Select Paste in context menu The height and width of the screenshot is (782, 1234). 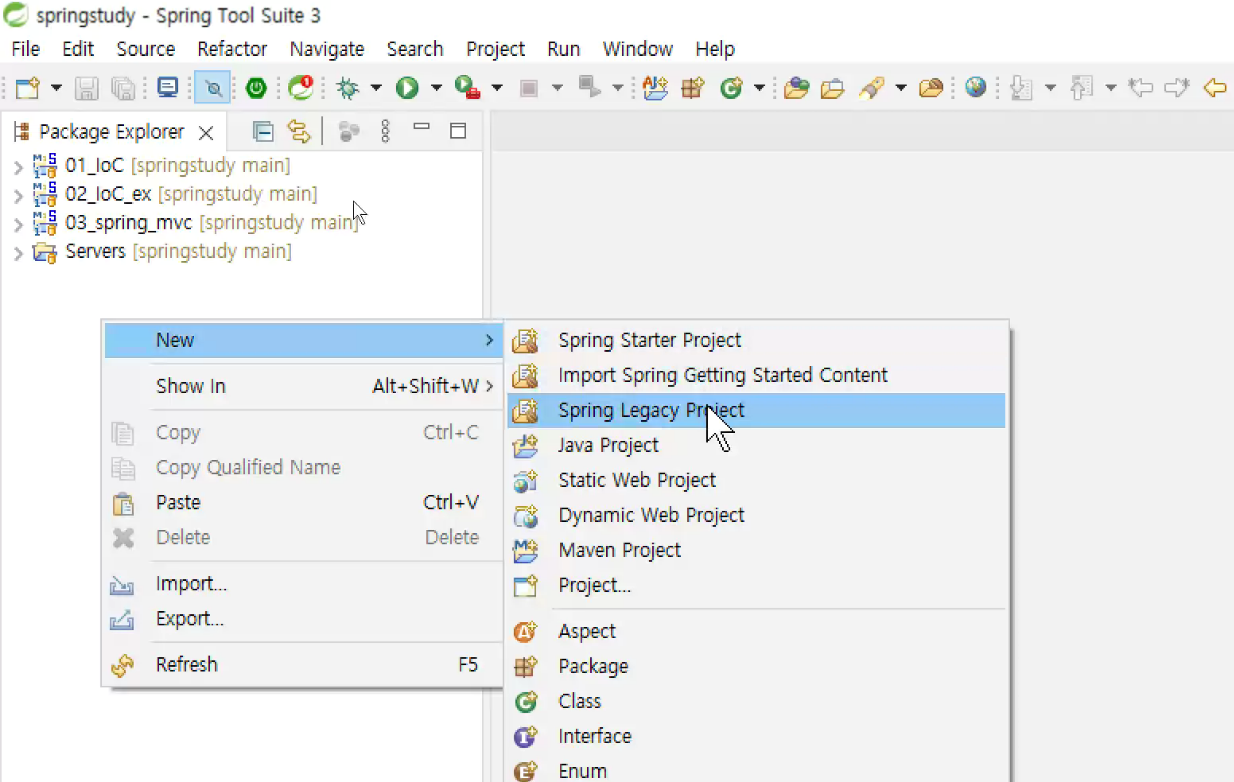click(302, 502)
